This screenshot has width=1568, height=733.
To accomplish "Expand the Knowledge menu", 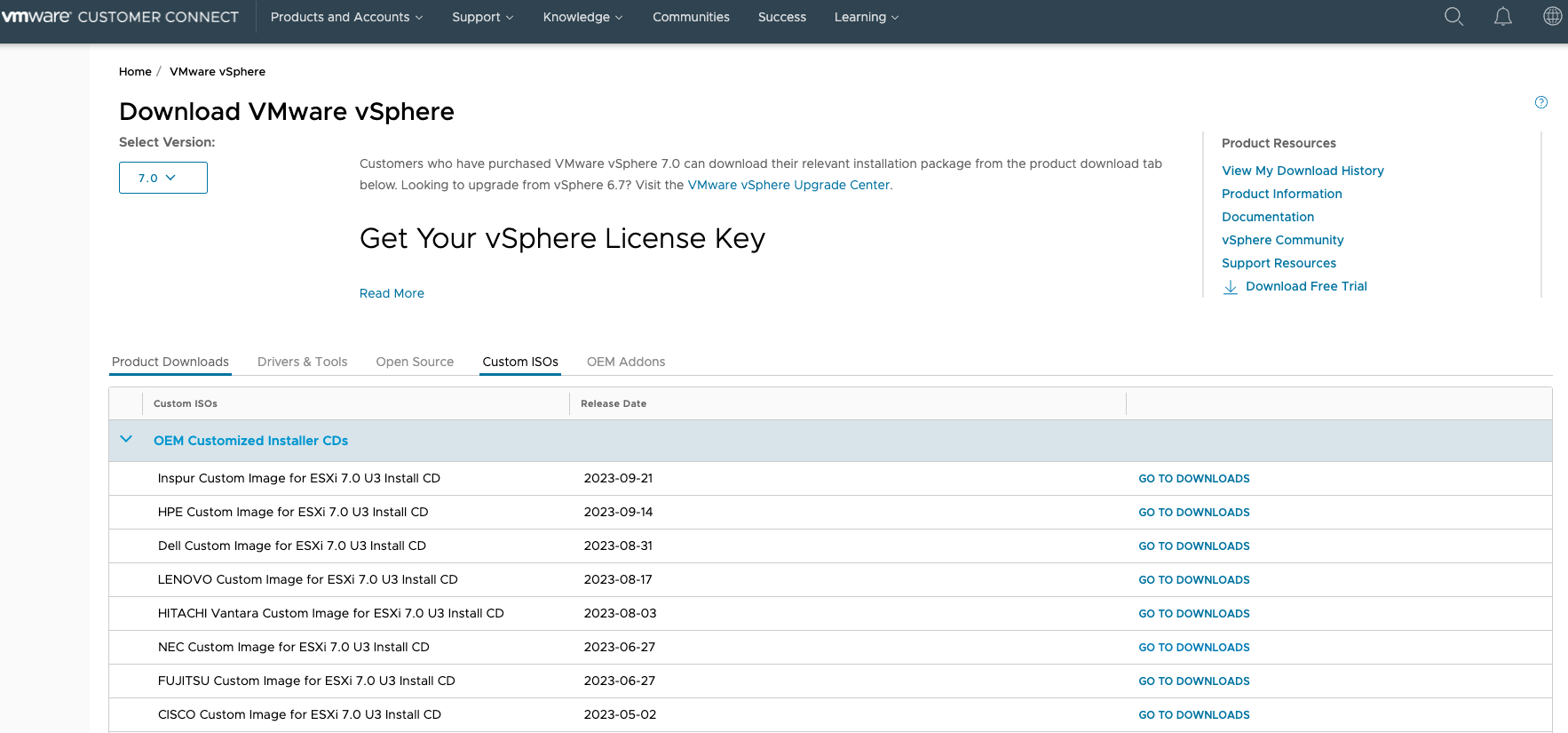I will 582,17.
